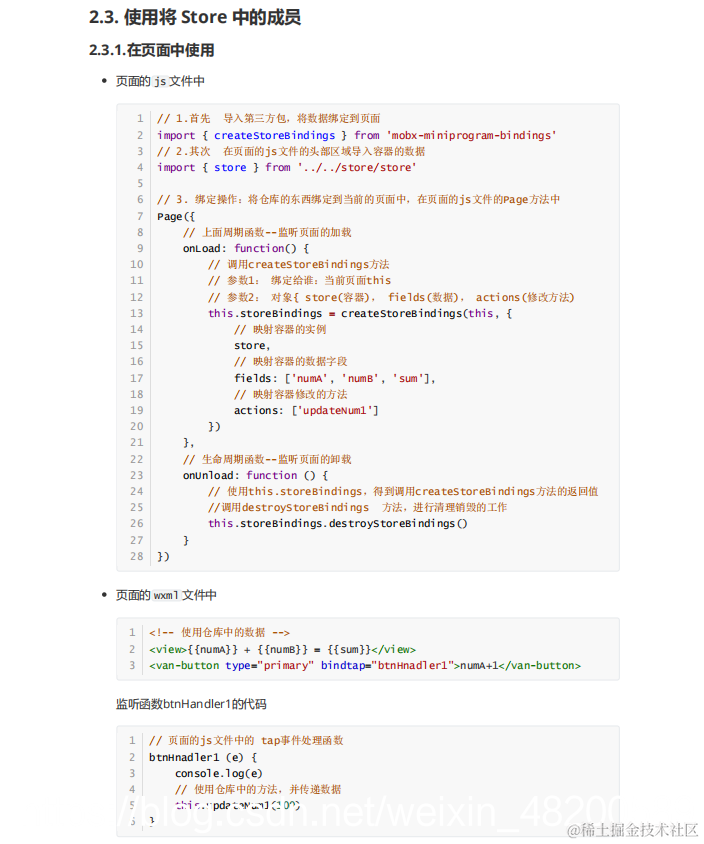Click the comment "// 映射容器修改的方法"
The height and width of the screenshot is (844, 704).
click(291, 395)
